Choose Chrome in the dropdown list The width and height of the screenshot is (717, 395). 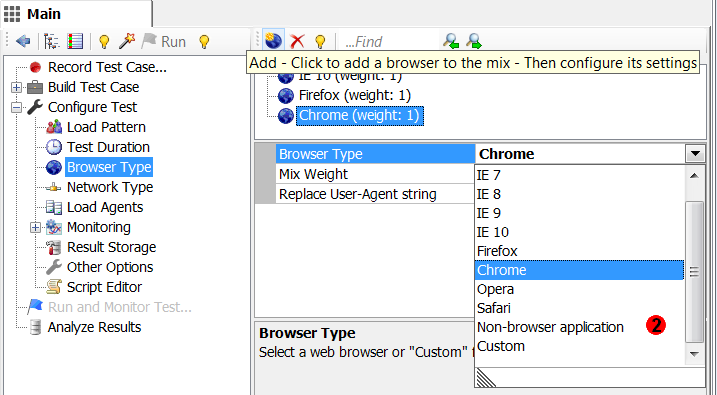tap(579, 270)
